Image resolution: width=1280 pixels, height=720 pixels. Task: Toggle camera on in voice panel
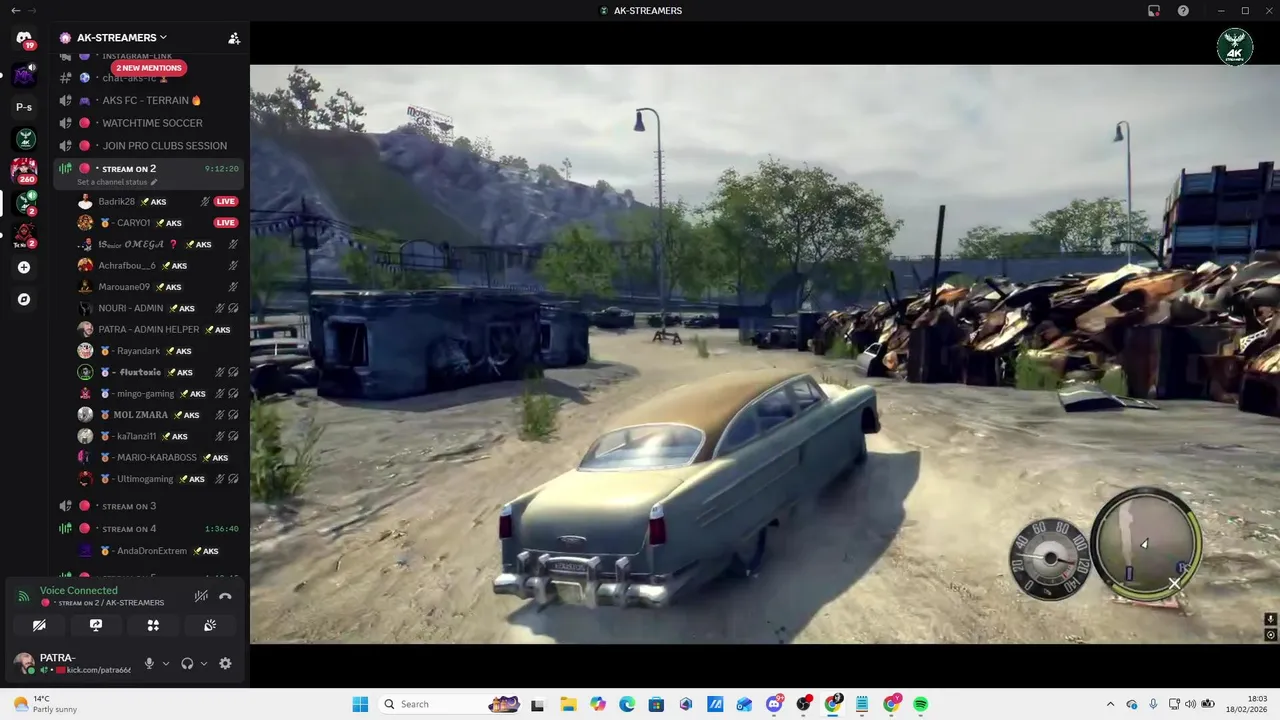click(x=39, y=625)
